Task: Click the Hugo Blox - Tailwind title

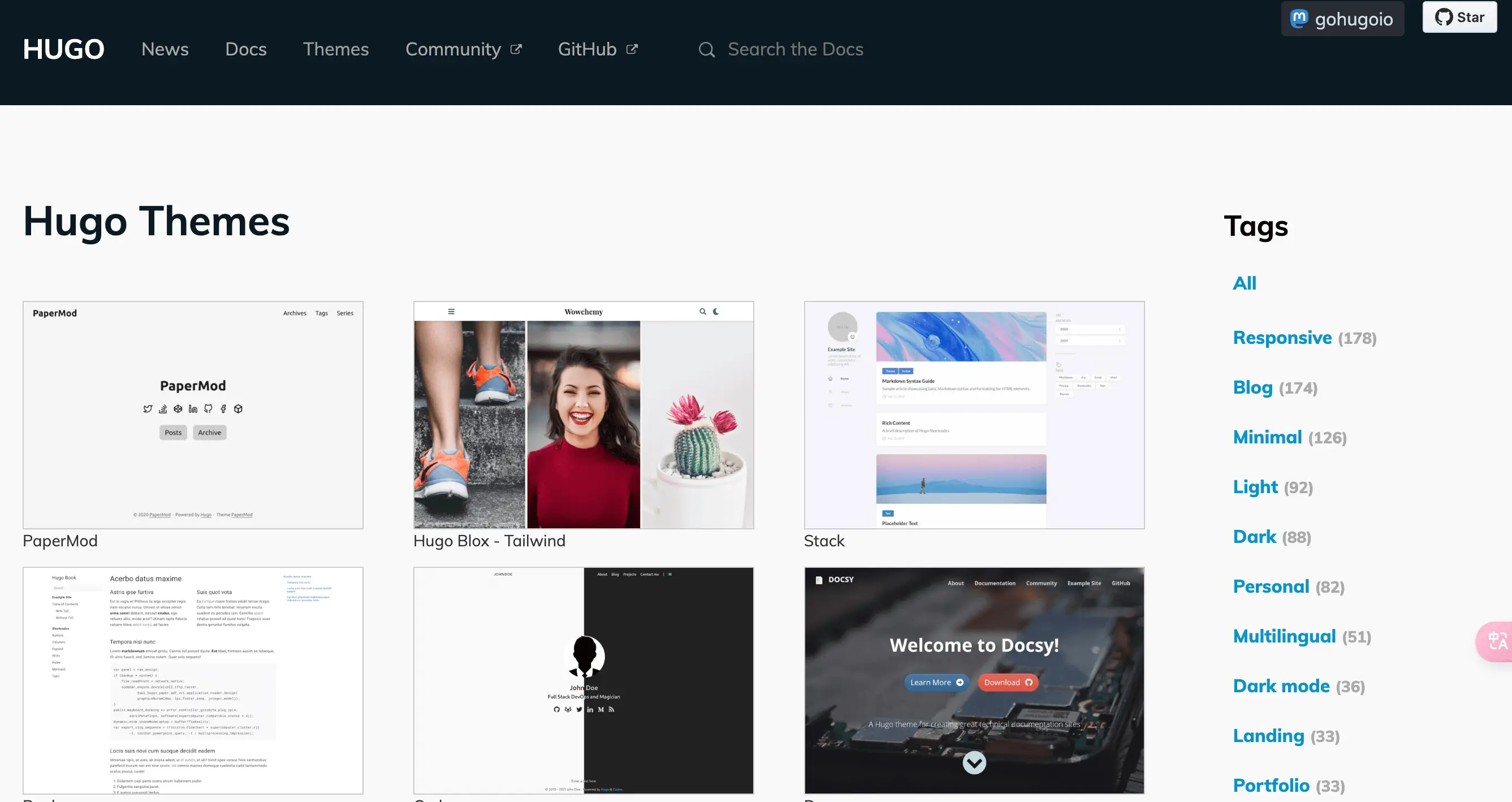Action: point(490,541)
